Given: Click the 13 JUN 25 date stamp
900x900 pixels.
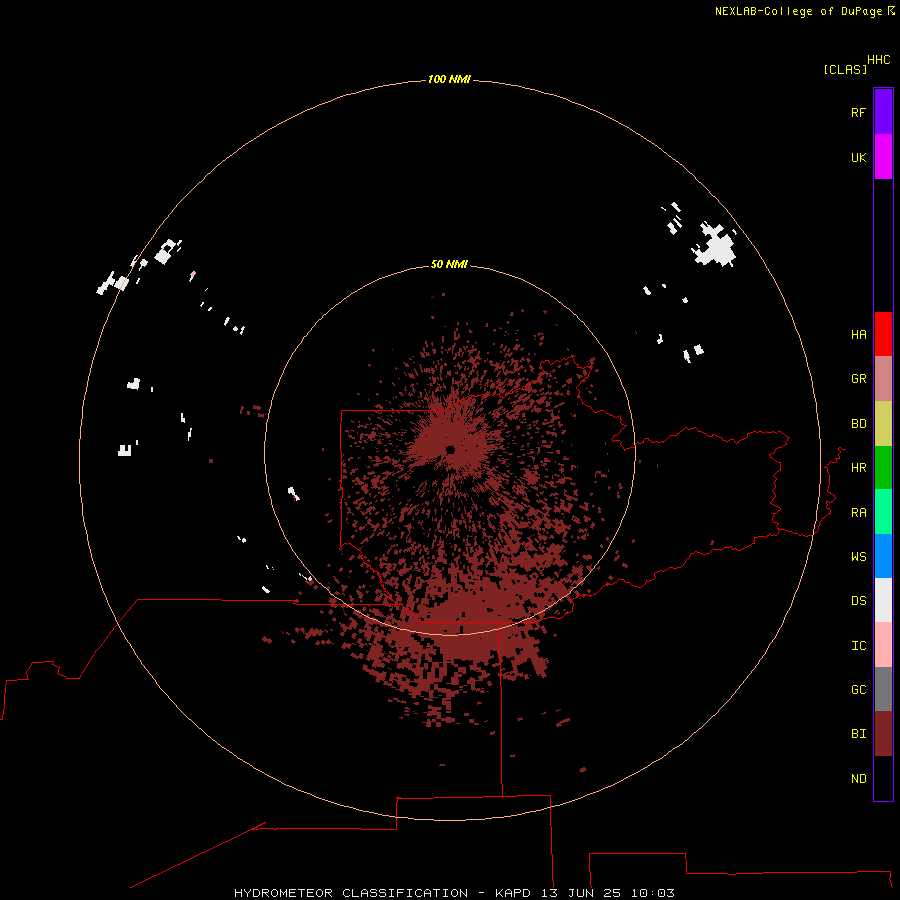Looking at the screenshot, I should pyautogui.click(x=581, y=893).
